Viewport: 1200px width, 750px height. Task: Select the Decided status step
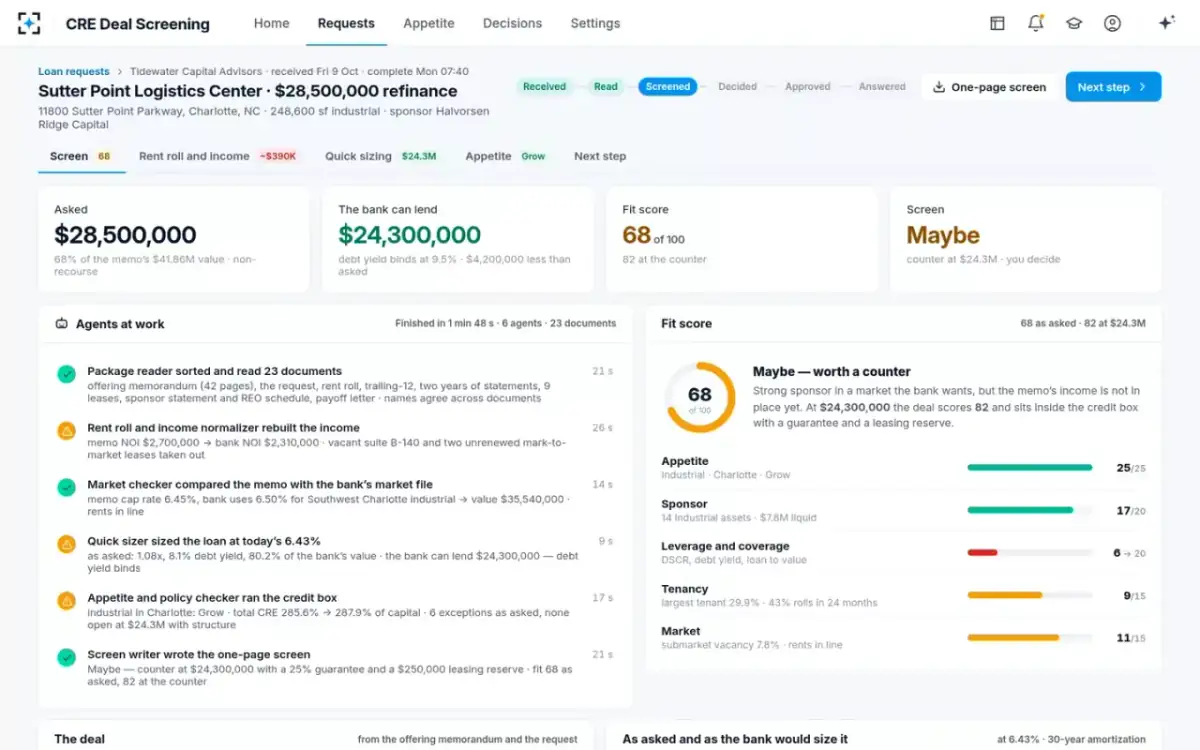[x=737, y=87]
